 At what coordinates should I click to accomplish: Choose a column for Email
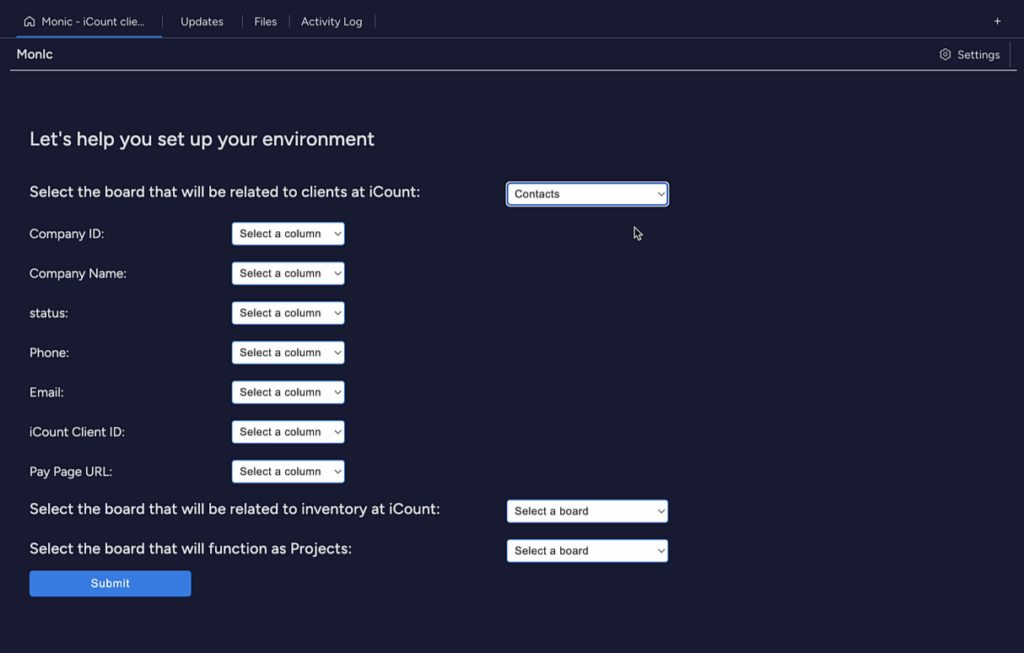(x=288, y=392)
